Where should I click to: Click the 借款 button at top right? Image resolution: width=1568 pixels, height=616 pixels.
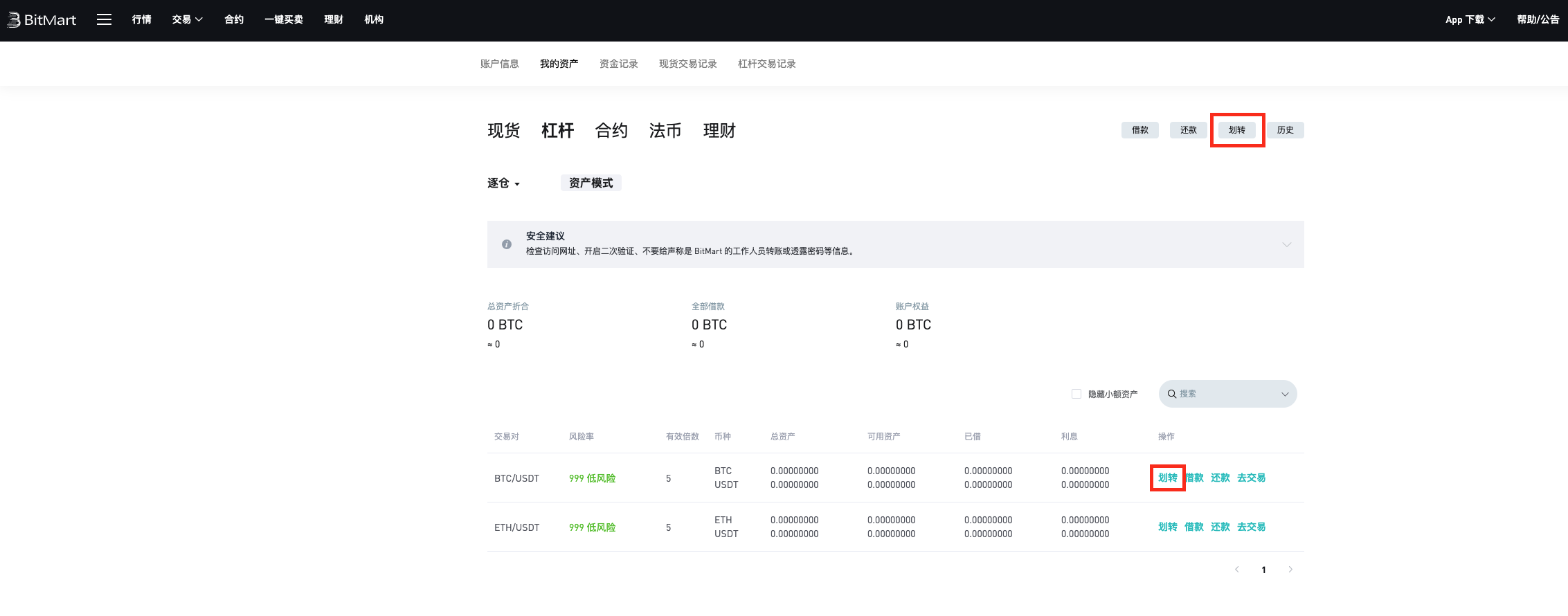pyautogui.click(x=1139, y=130)
